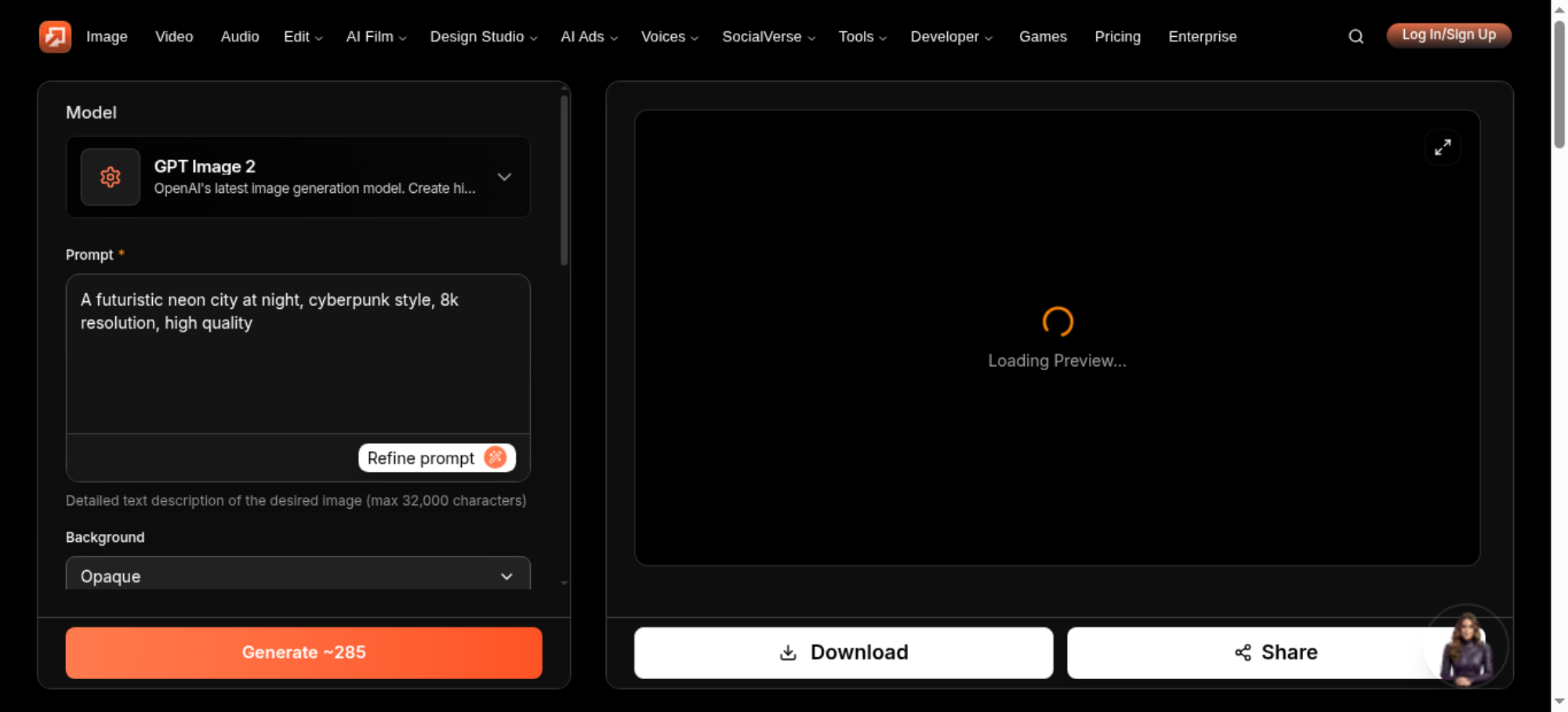Expand the Tools navigation menu

[862, 36]
